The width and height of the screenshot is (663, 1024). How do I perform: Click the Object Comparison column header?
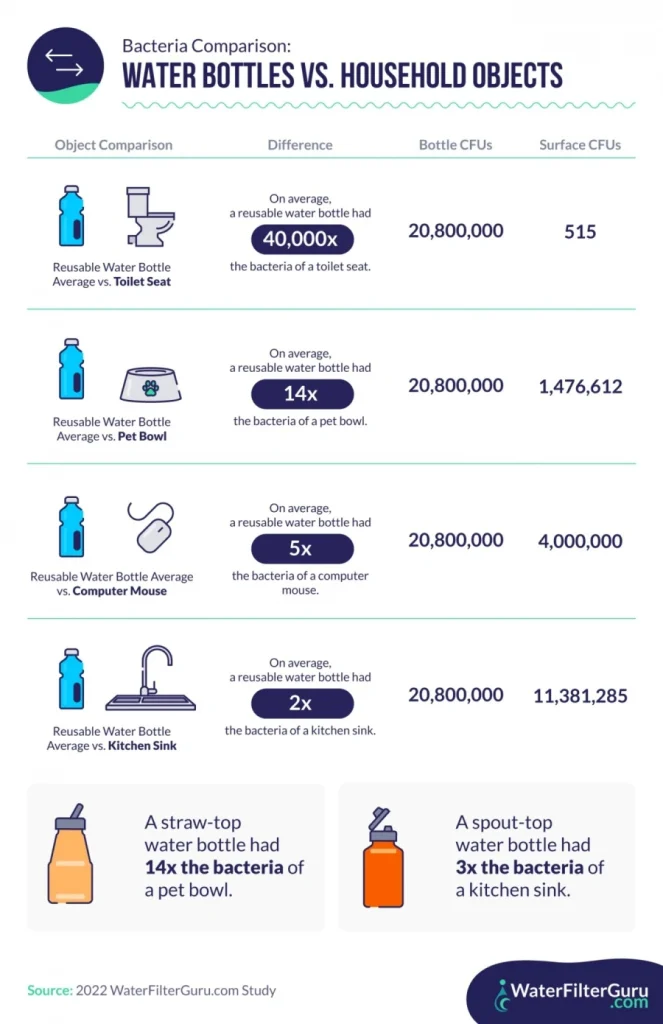tap(113, 145)
